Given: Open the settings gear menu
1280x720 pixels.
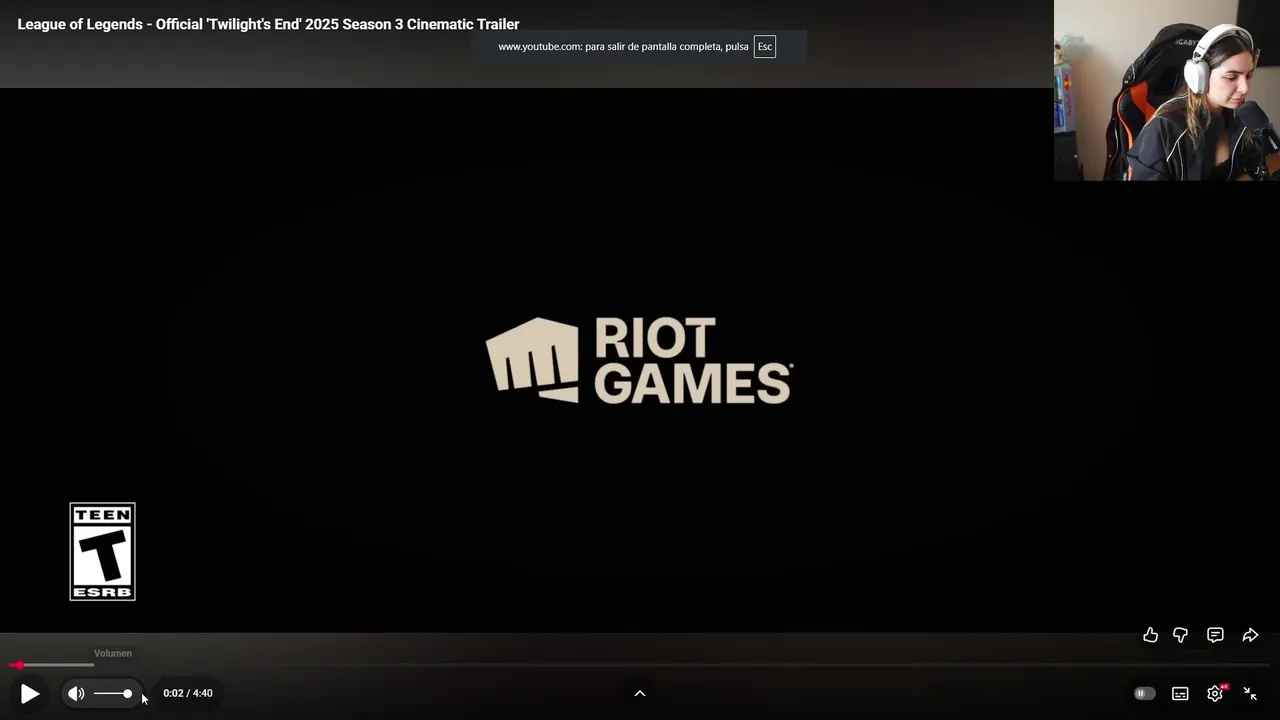Looking at the screenshot, I should pos(1215,693).
